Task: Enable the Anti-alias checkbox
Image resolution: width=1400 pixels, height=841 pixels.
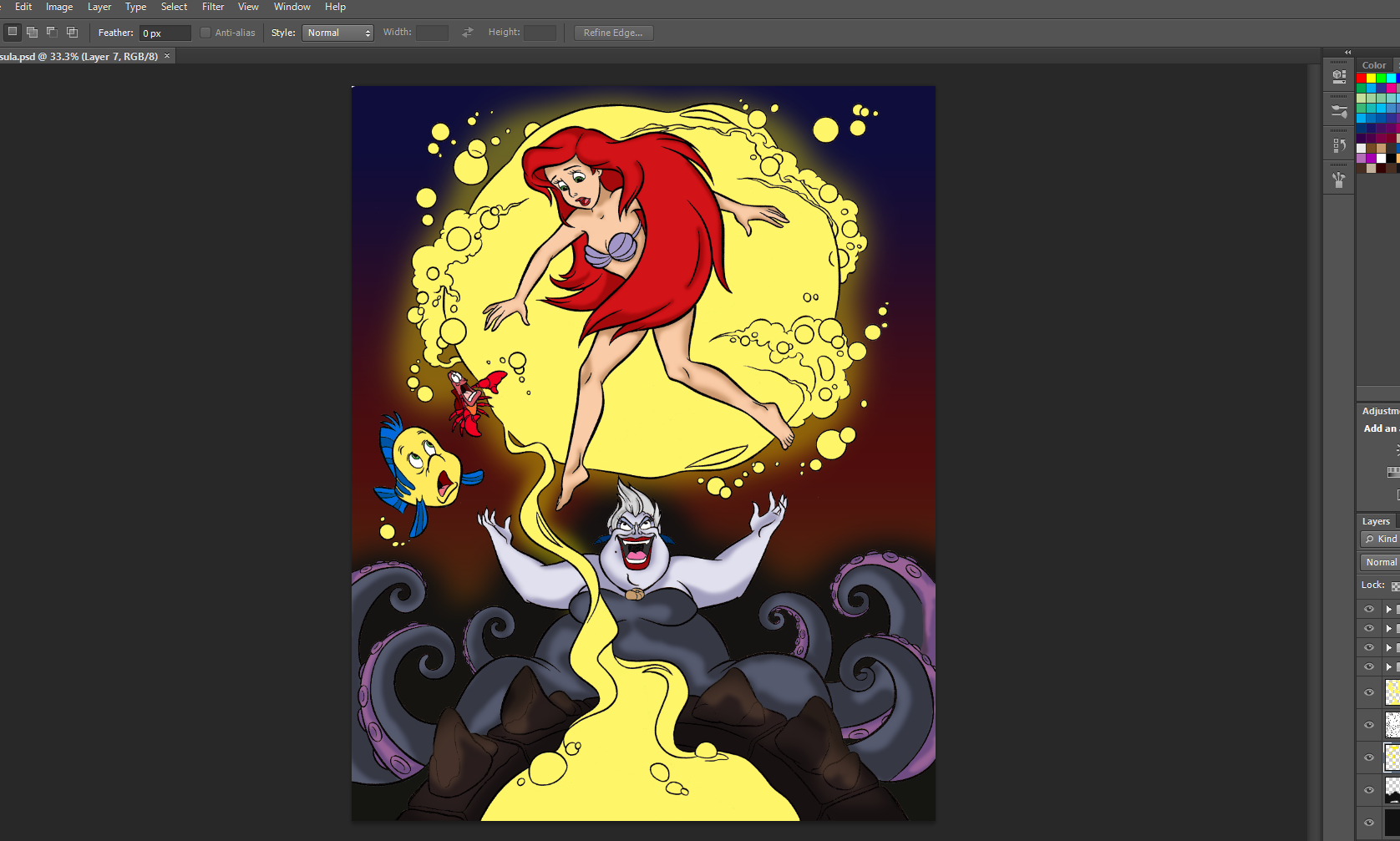Action: pos(205,33)
